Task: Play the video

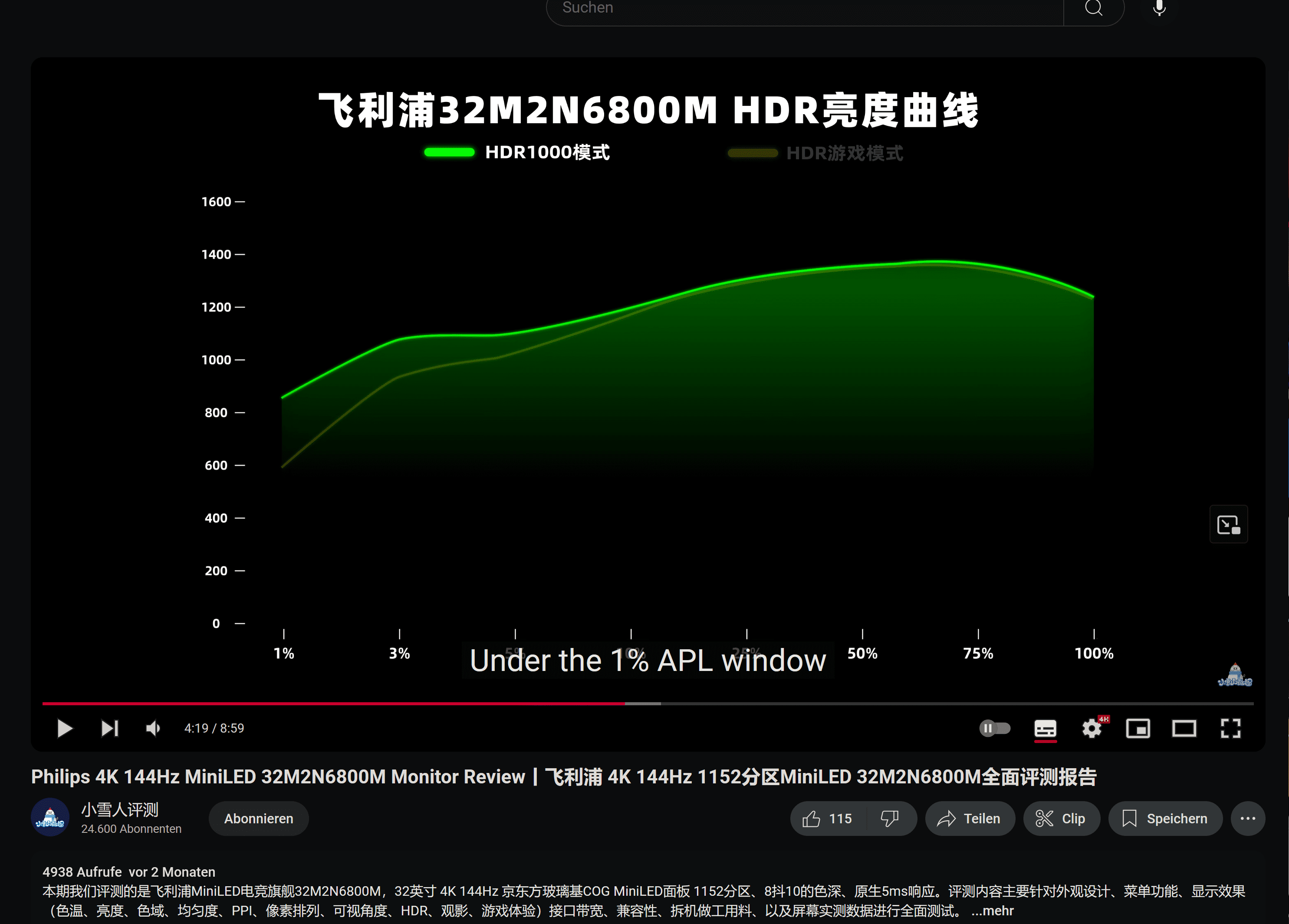Action: [65, 728]
